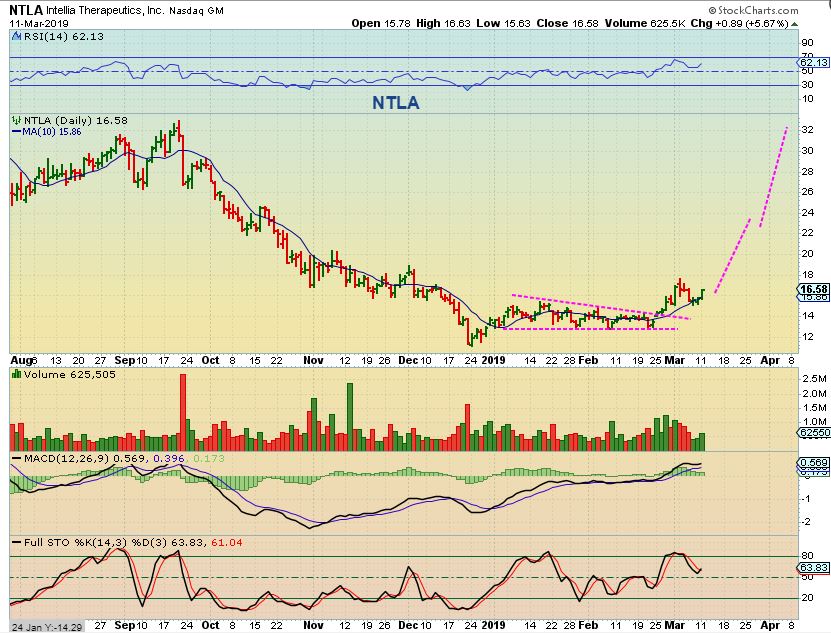The image size is (831, 633).
Task: Click the small icon before RSI(14)
Action: (15, 37)
